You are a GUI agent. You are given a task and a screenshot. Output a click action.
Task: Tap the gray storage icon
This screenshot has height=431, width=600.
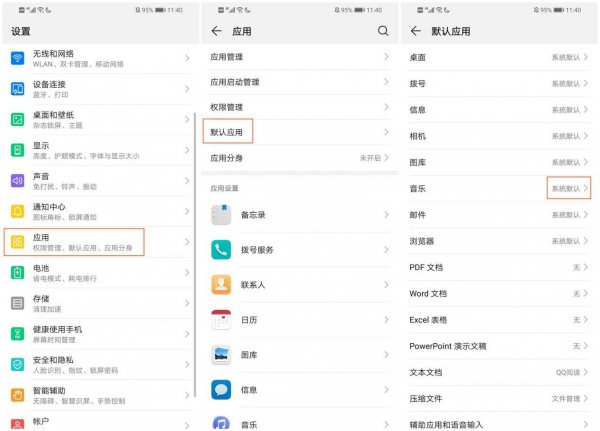[x=17, y=303]
